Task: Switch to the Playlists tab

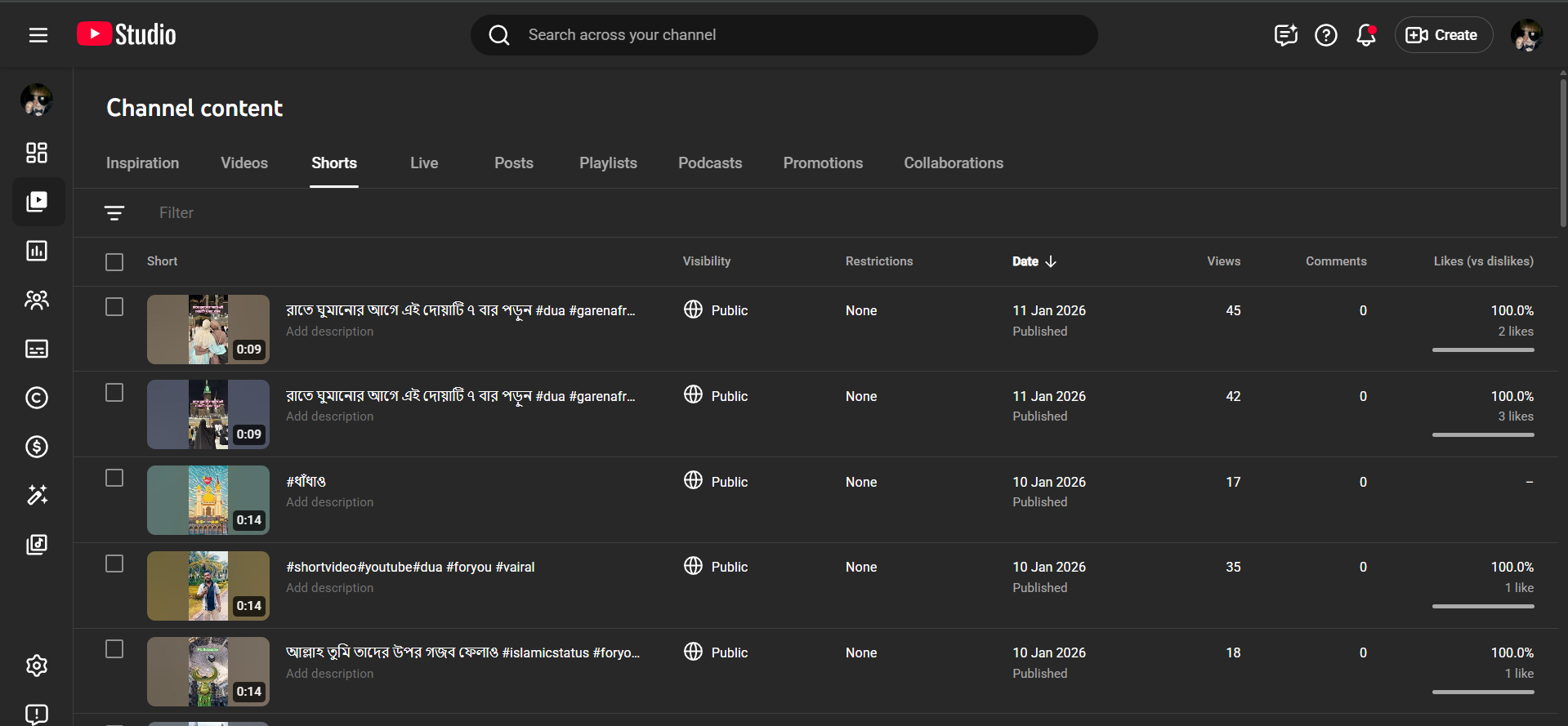Action: 608,163
